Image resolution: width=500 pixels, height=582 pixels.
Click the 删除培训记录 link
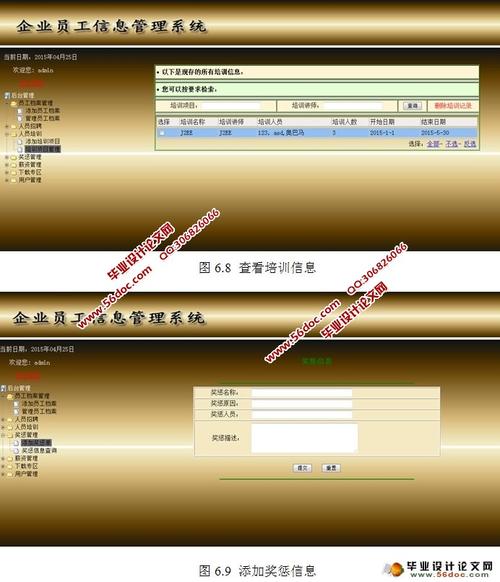(x=453, y=106)
